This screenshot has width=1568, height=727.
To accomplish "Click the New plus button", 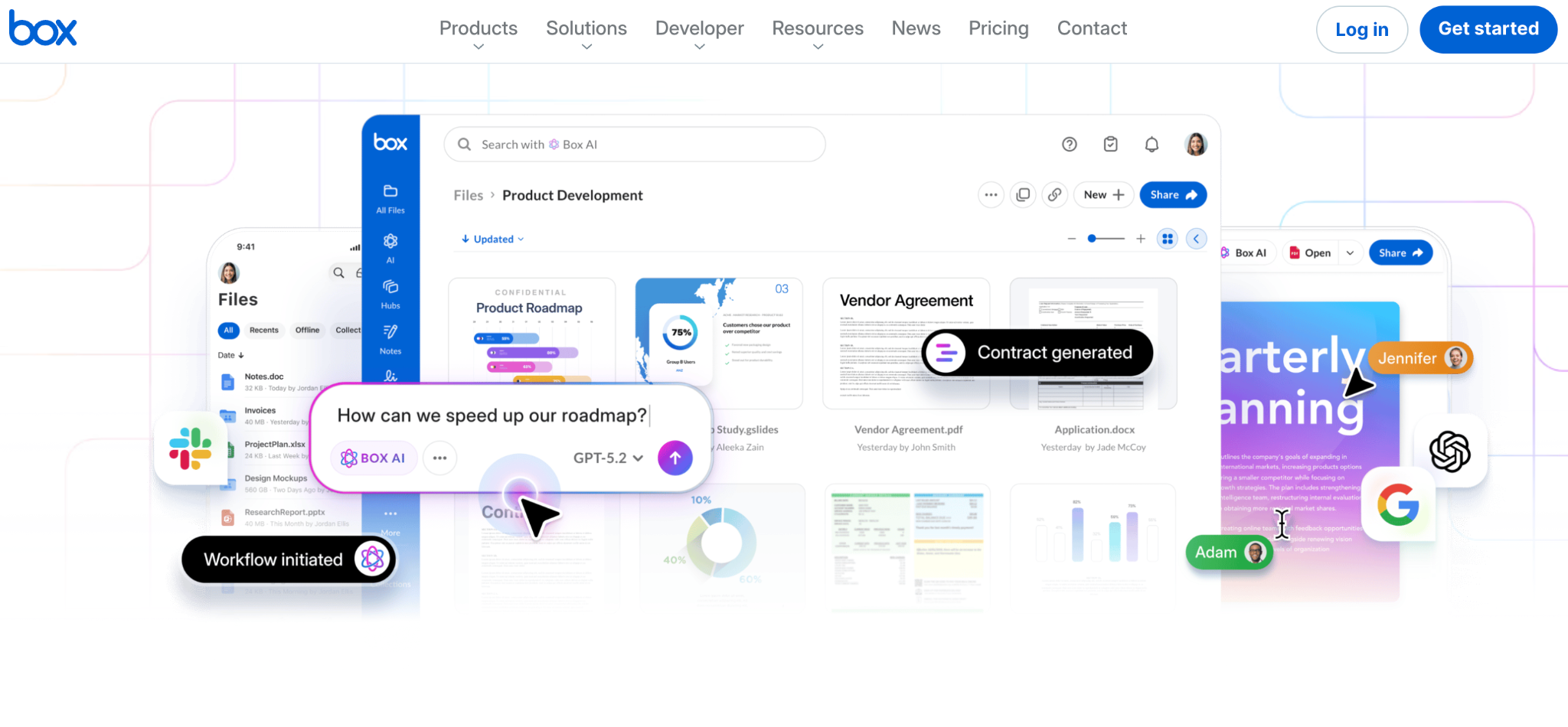I will coord(1103,195).
